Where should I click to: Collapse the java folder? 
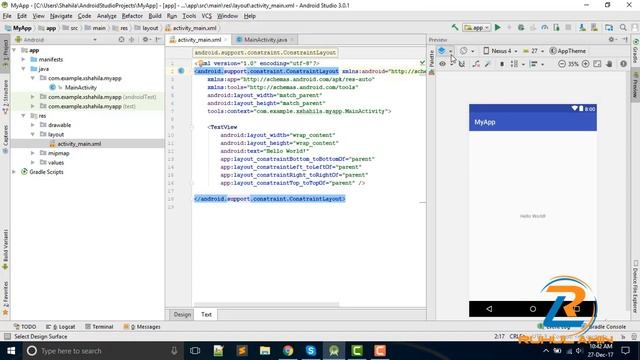coord(24,69)
